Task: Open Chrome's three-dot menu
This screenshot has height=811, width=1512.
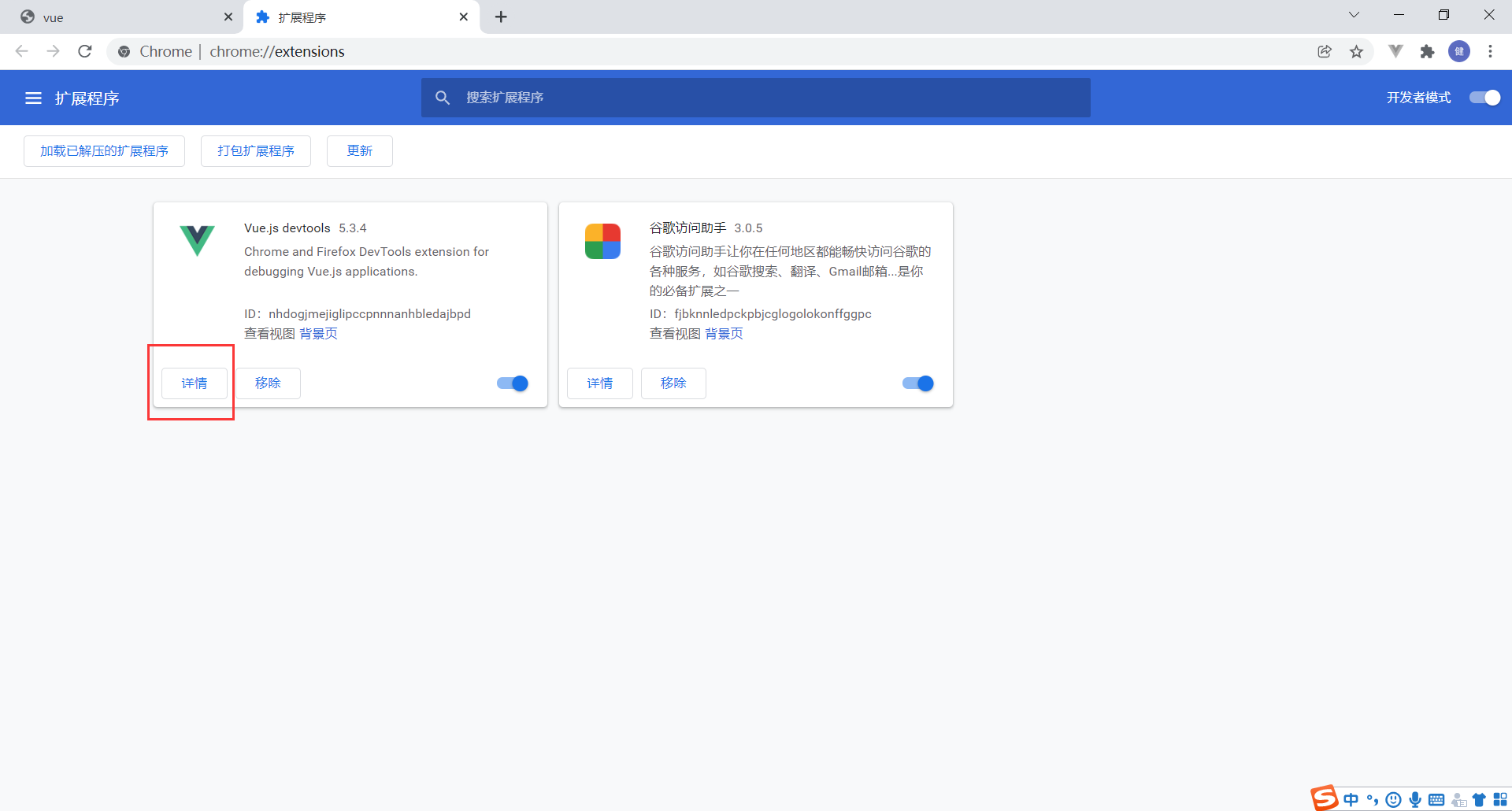Action: coord(1490,51)
